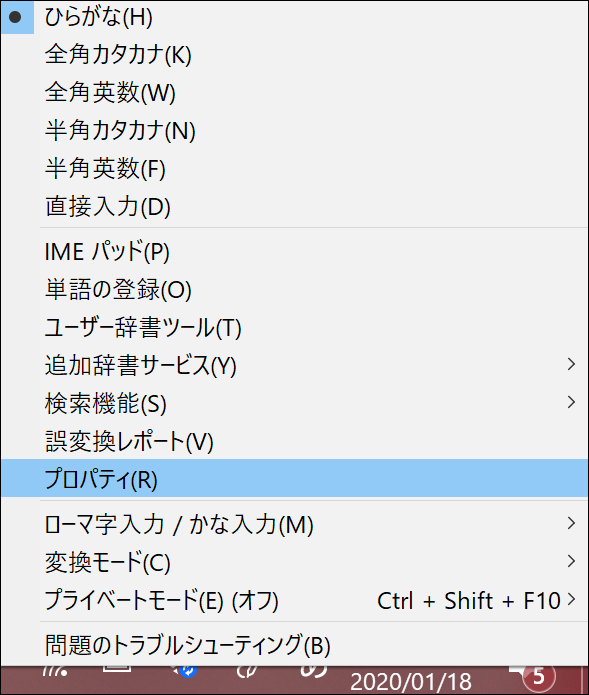Open 問題のトラブルシューティング(B)

tap(294, 645)
